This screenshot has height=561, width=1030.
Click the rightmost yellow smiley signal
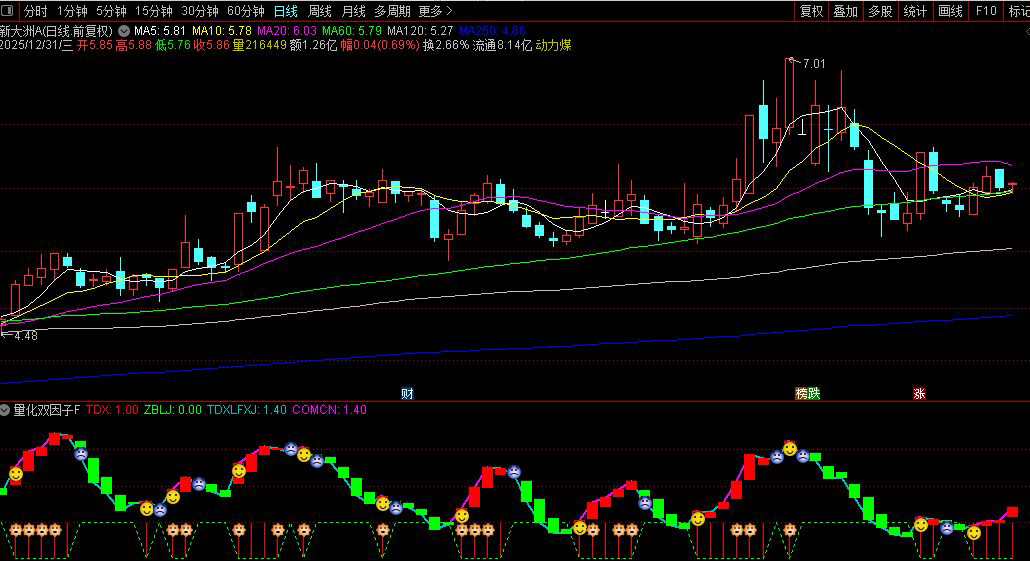coord(973,533)
